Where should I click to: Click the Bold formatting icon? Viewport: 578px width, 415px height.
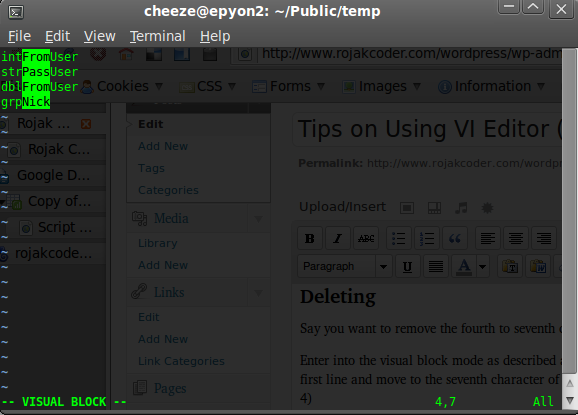310,238
